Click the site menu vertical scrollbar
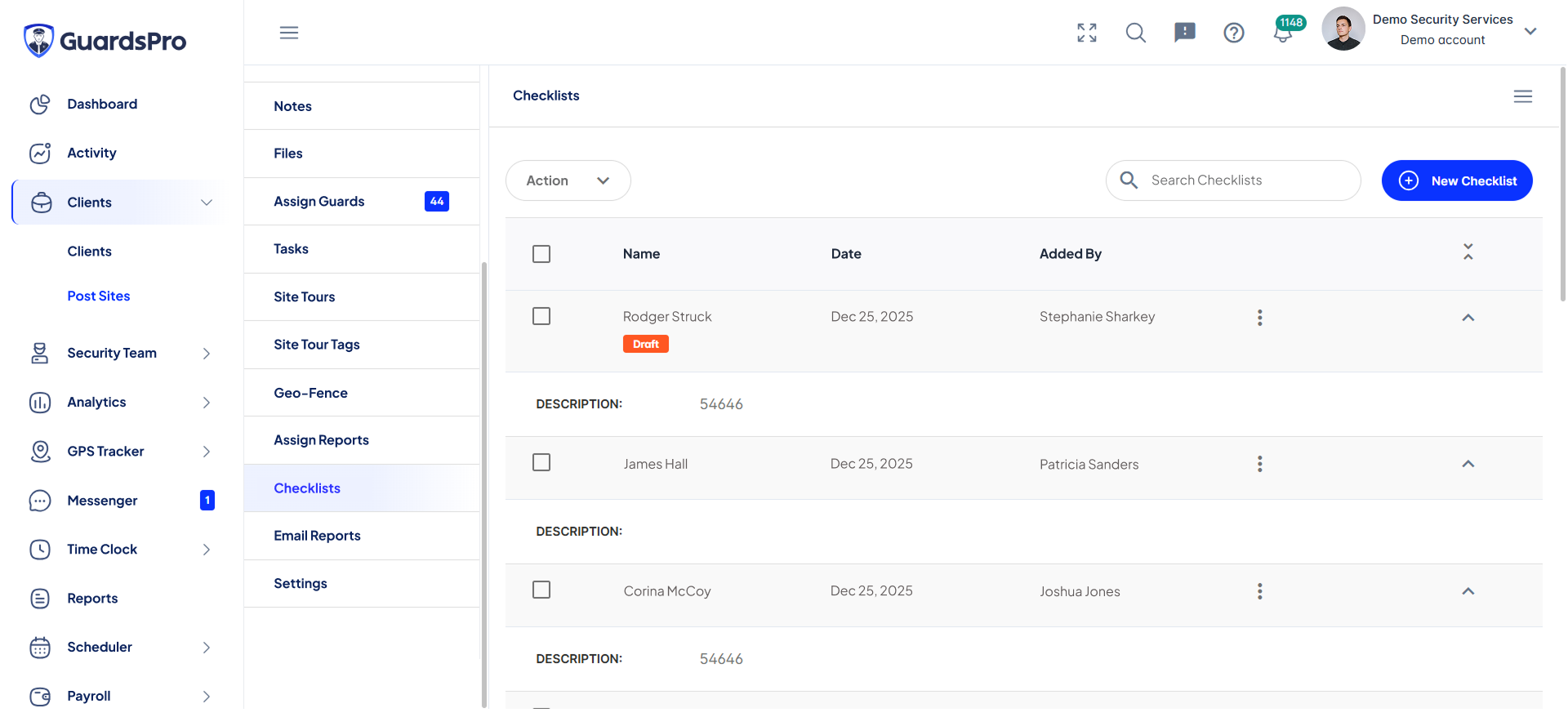The image size is (1568, 726). click(x=484, y=482)
